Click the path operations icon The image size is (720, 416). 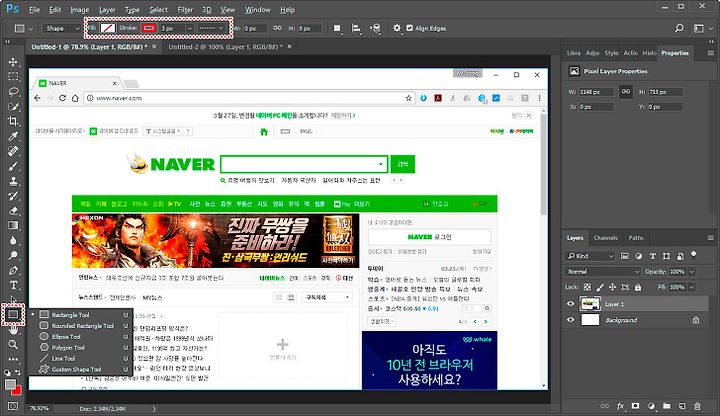(338, 28)
